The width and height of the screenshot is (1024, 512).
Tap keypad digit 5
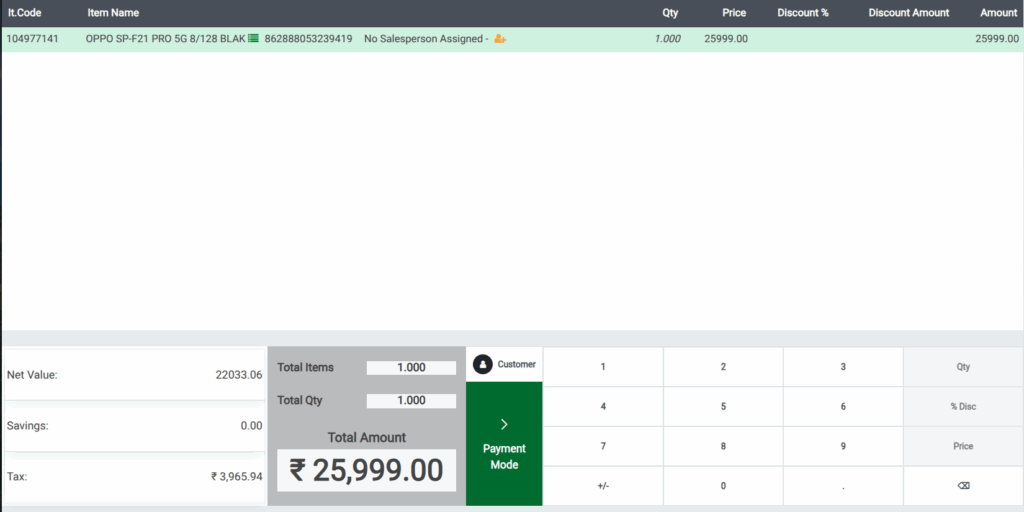[x=723, y=406]
